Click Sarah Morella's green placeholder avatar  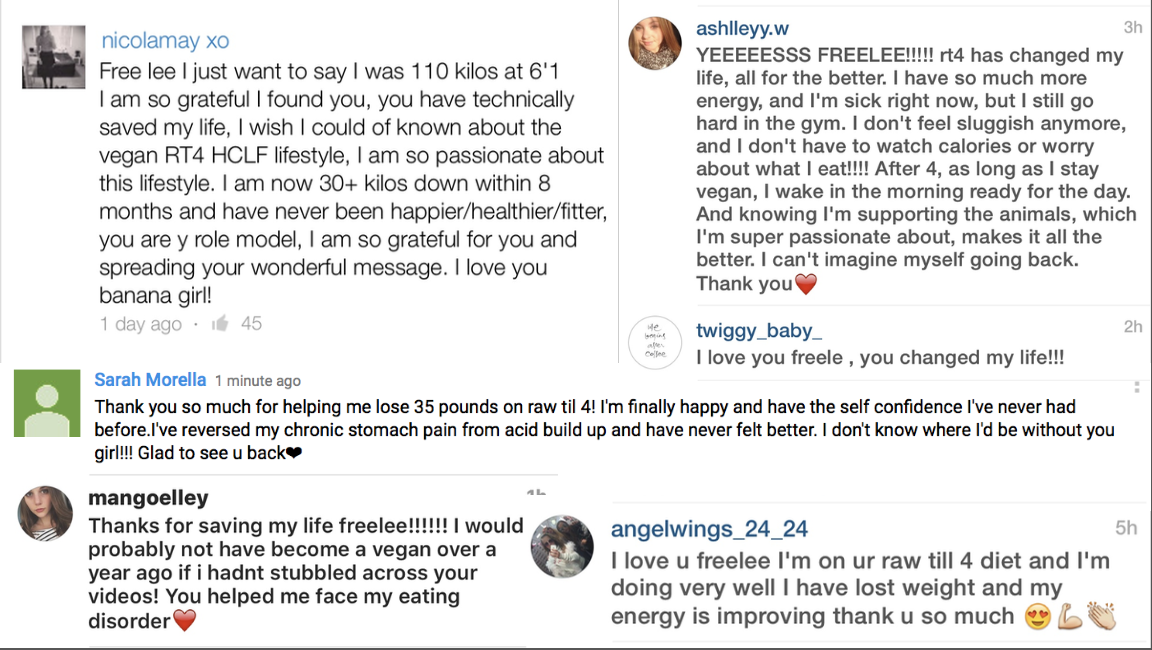46,403
